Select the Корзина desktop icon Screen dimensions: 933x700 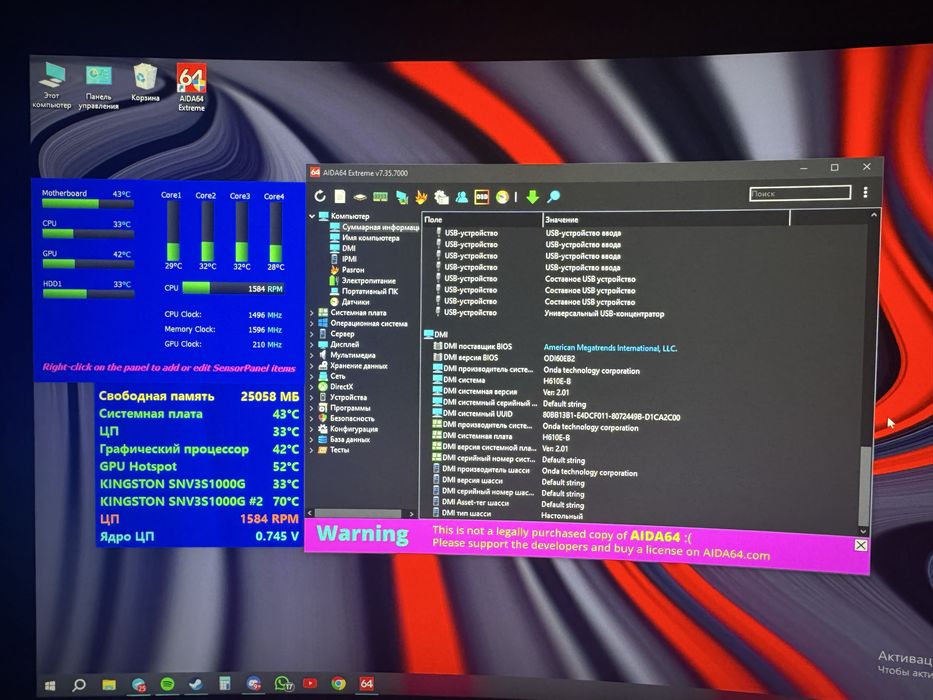pyautogui.click(x=145, y=82)
